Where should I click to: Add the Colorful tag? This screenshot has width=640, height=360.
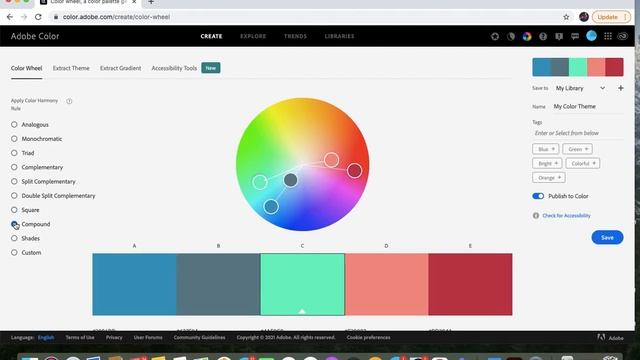[x=582, y=163]
